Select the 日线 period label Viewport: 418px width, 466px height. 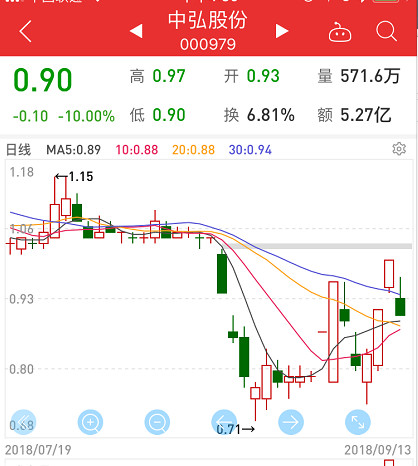point(19,150)
